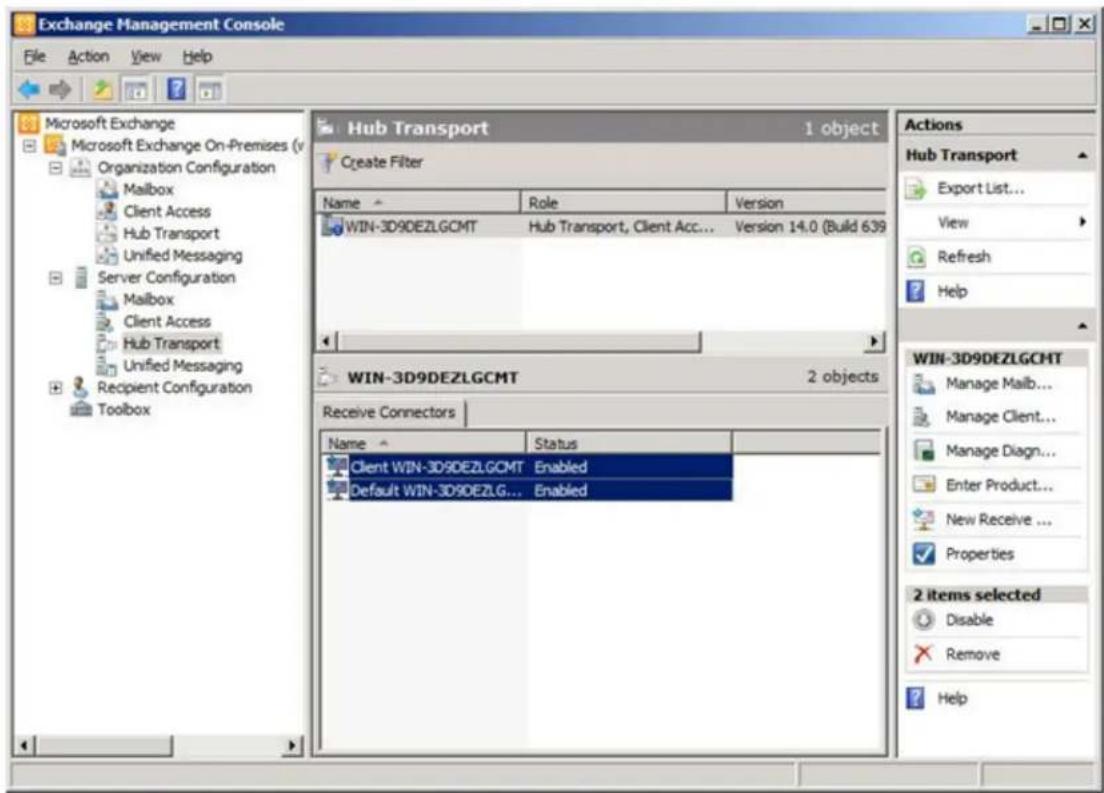Collapse the Server Configuration tree node
Image resolution: width=1104 pixels, height=793 pixels.
[x=56, y=277]
